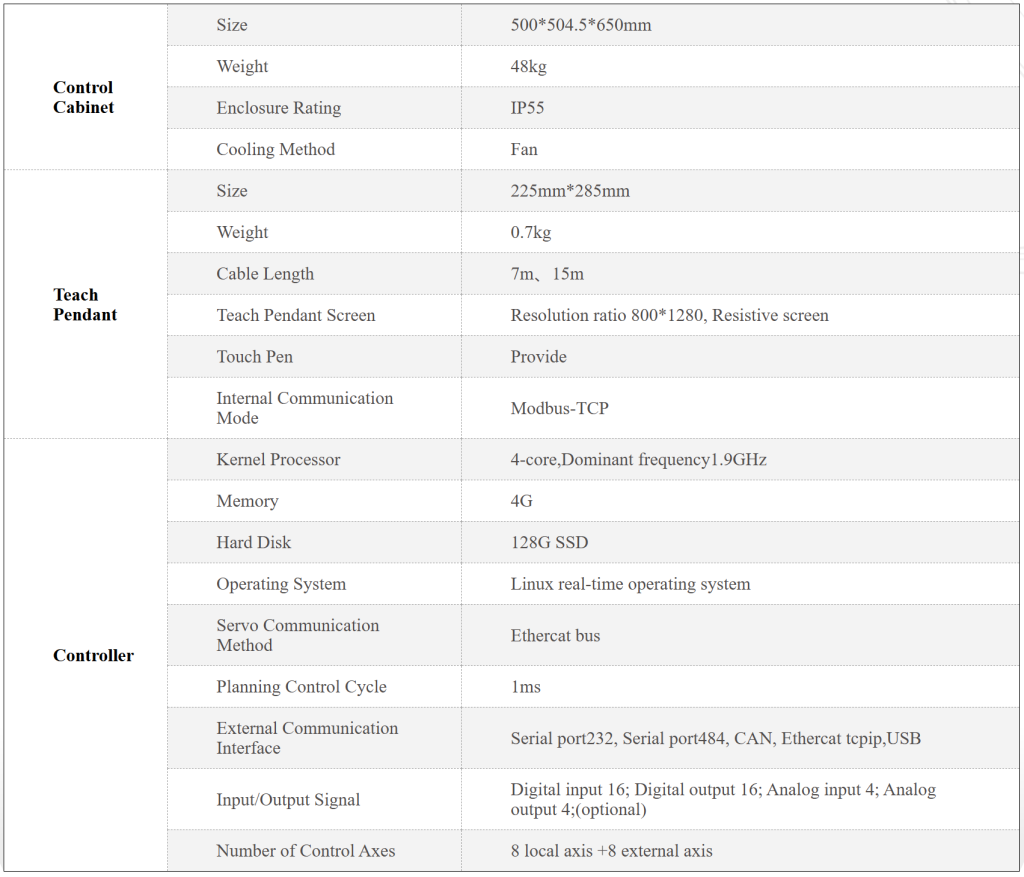Click the Planning Control Cycle label
Image resolution: width=1024 pixels, height=877 pixels.
(301, 687)
